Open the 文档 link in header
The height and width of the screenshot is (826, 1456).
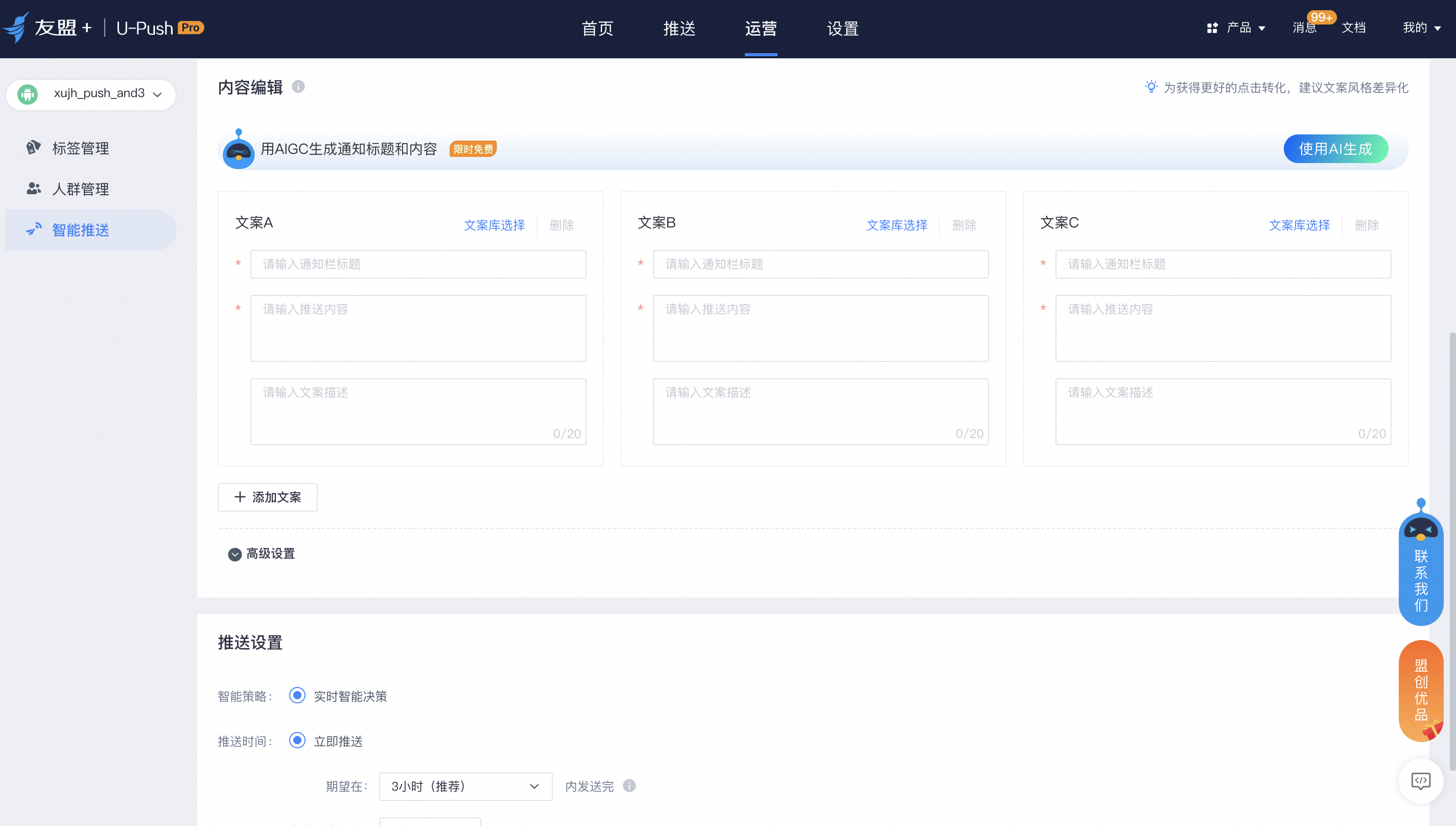pyautogui.click(x=1353, y=28)
